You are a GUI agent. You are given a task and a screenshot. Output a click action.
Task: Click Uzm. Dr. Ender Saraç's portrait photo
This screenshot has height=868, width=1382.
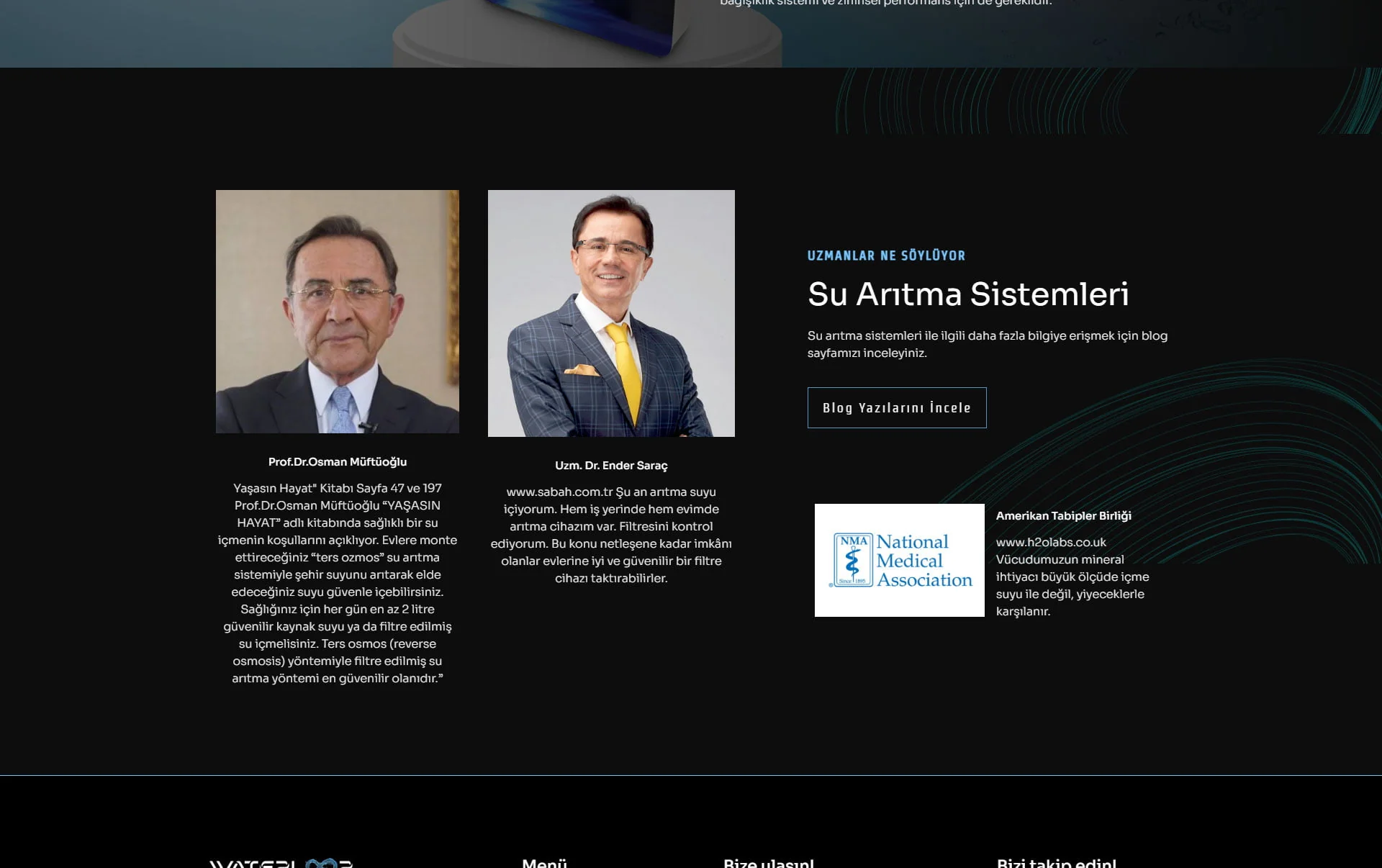point(611,313)
